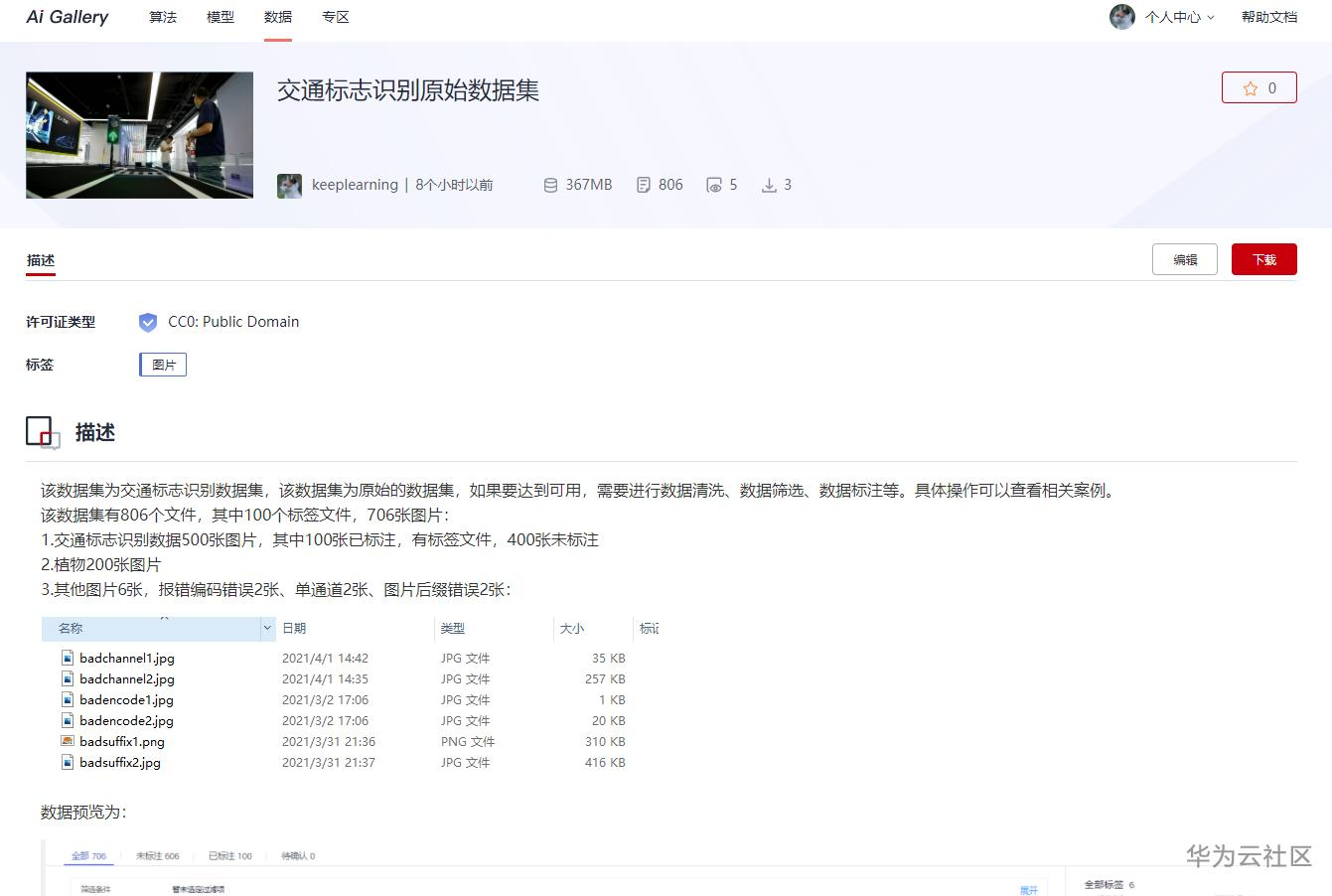Click the star favorite toggle
Screen dimensions: 1332x896
[1258, 87]
